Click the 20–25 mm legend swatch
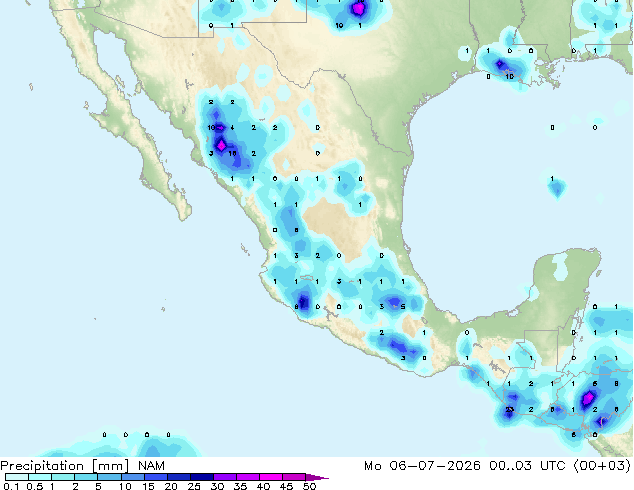The width and height of the screenshot is (634, 490). point(179,477)
